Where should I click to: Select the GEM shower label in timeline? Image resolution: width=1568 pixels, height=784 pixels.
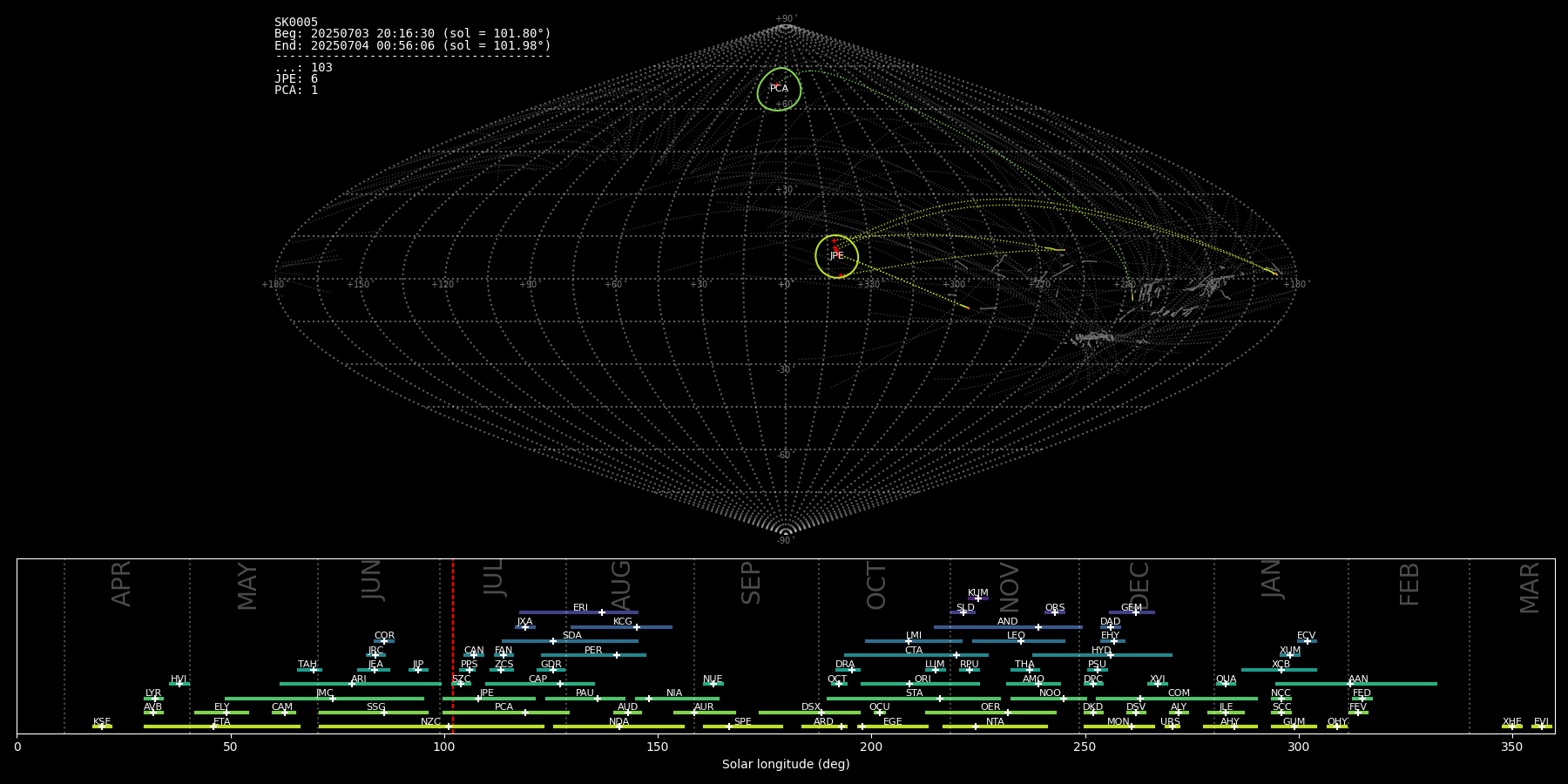pyautogui.click(x=1131, y=608)
